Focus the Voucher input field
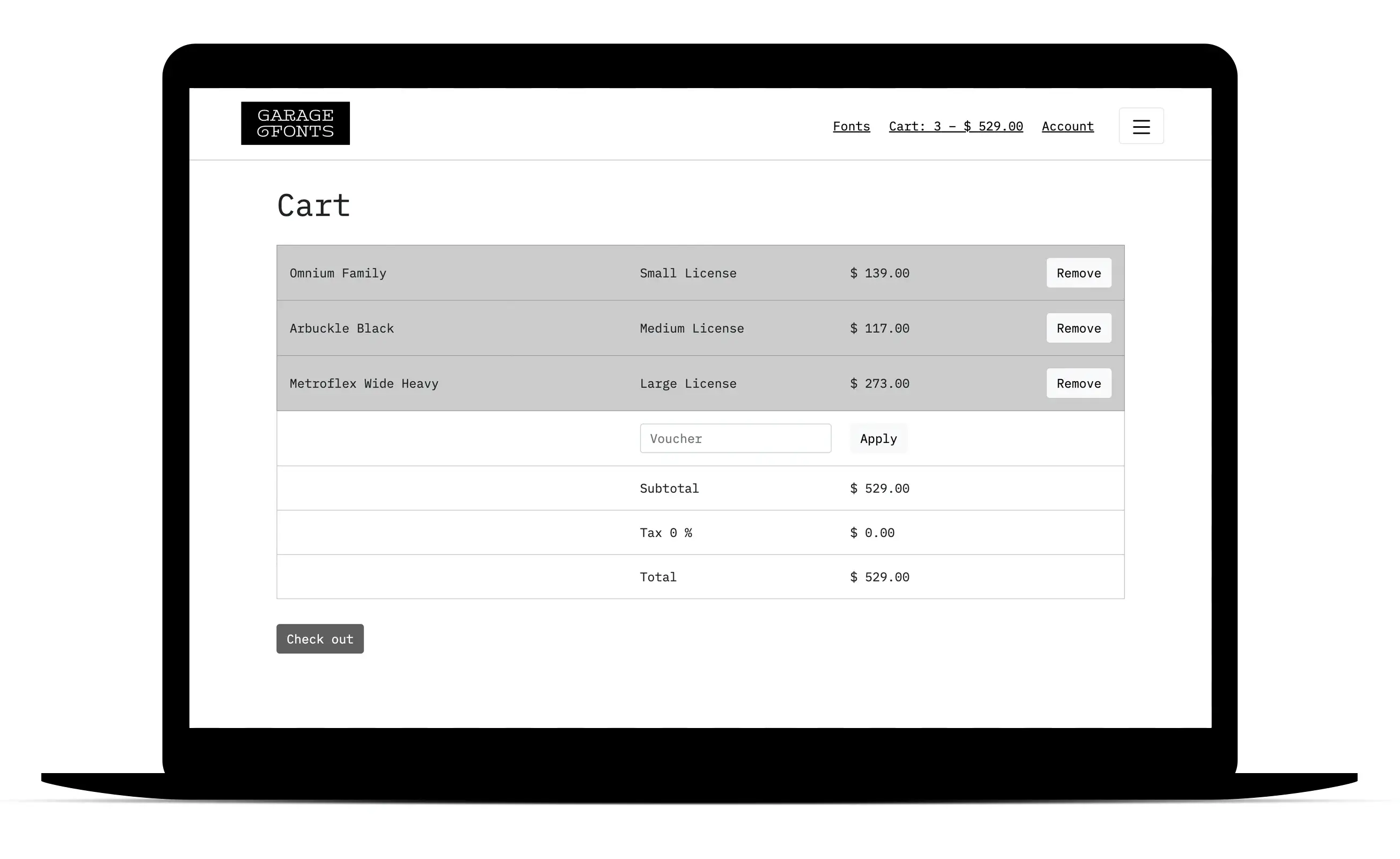 [x=735, y=438]
